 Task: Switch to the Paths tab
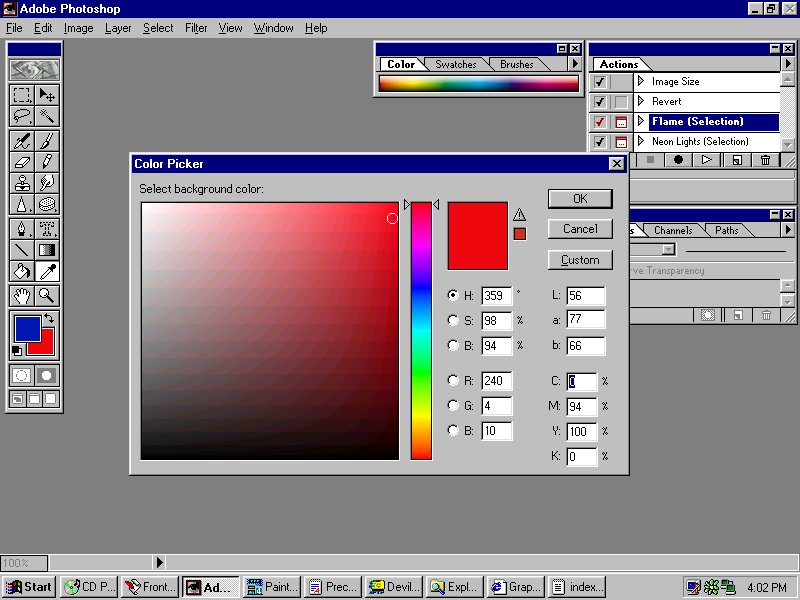[x=727, y=230]
